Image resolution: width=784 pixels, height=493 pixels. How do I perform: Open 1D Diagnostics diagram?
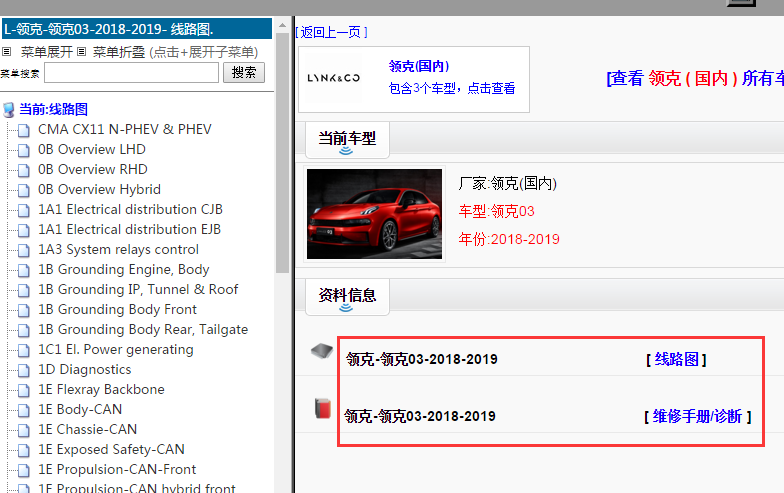[85, 370]
